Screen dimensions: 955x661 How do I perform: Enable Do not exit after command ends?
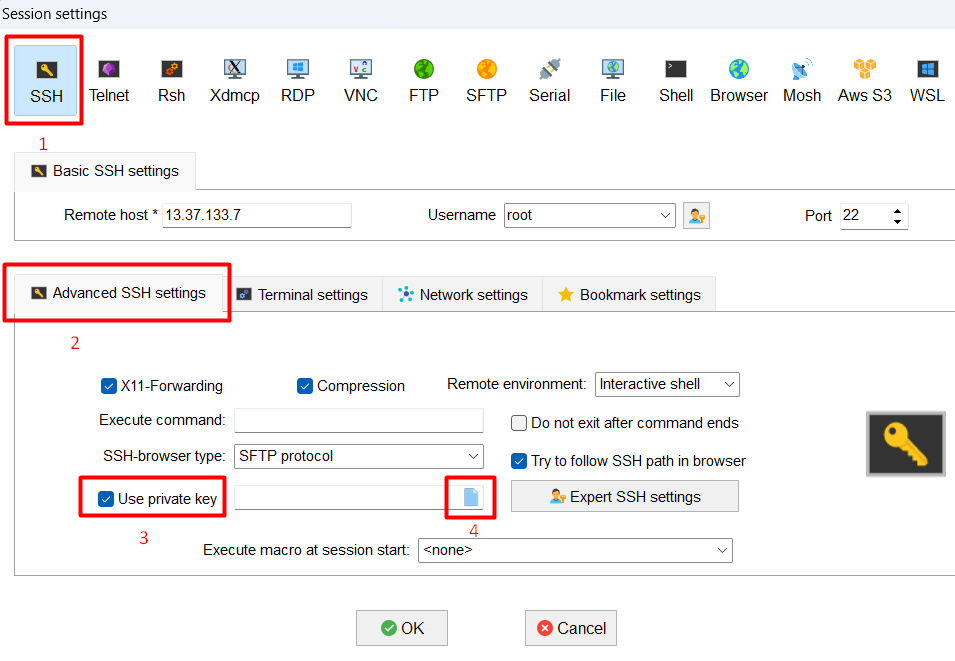click(x=519, y=423)
